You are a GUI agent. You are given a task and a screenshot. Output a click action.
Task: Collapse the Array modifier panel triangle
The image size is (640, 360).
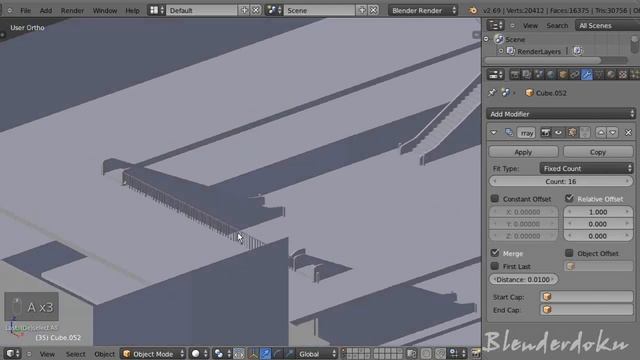(x=494, y=133)
